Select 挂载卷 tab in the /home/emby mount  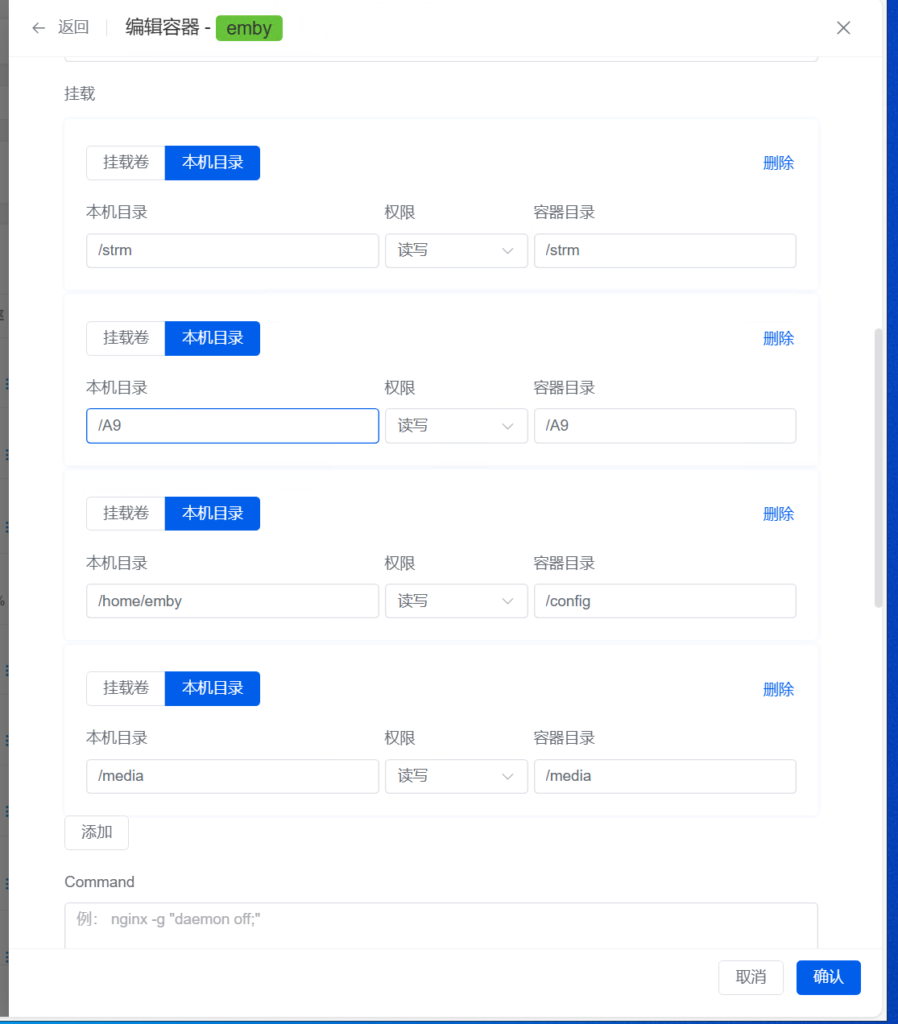click(x=125, y=513)
